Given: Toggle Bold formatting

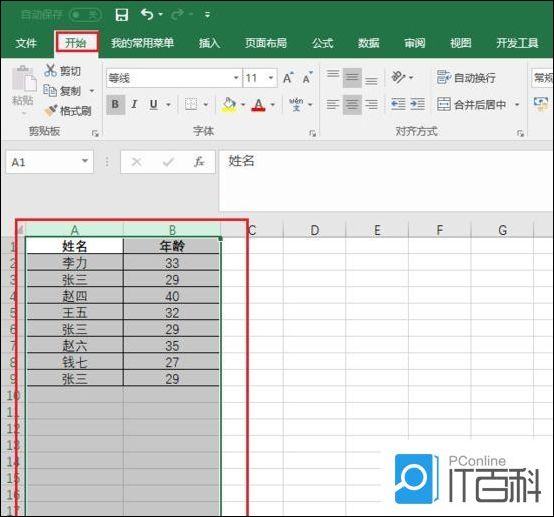Looking at the screenshot, I should click(116, 104).
